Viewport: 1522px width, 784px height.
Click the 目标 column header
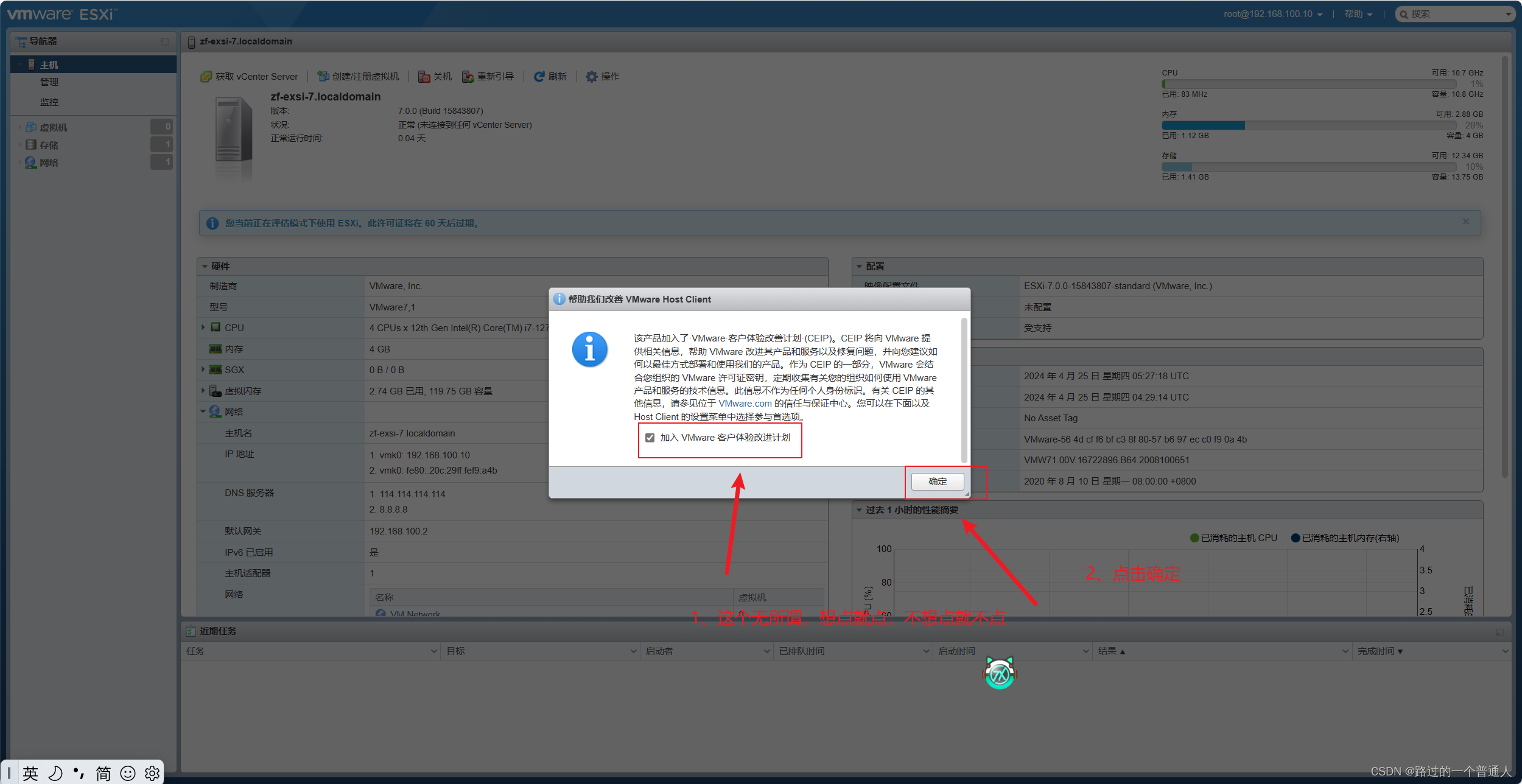click(x=541, y=651)
